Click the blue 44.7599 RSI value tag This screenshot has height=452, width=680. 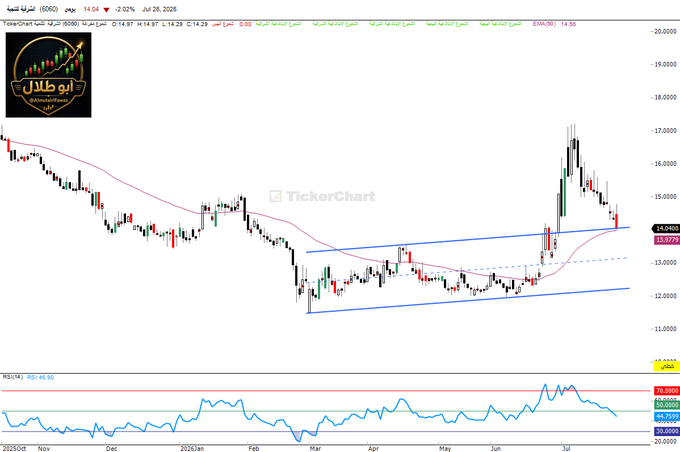(x=667, y=416)
